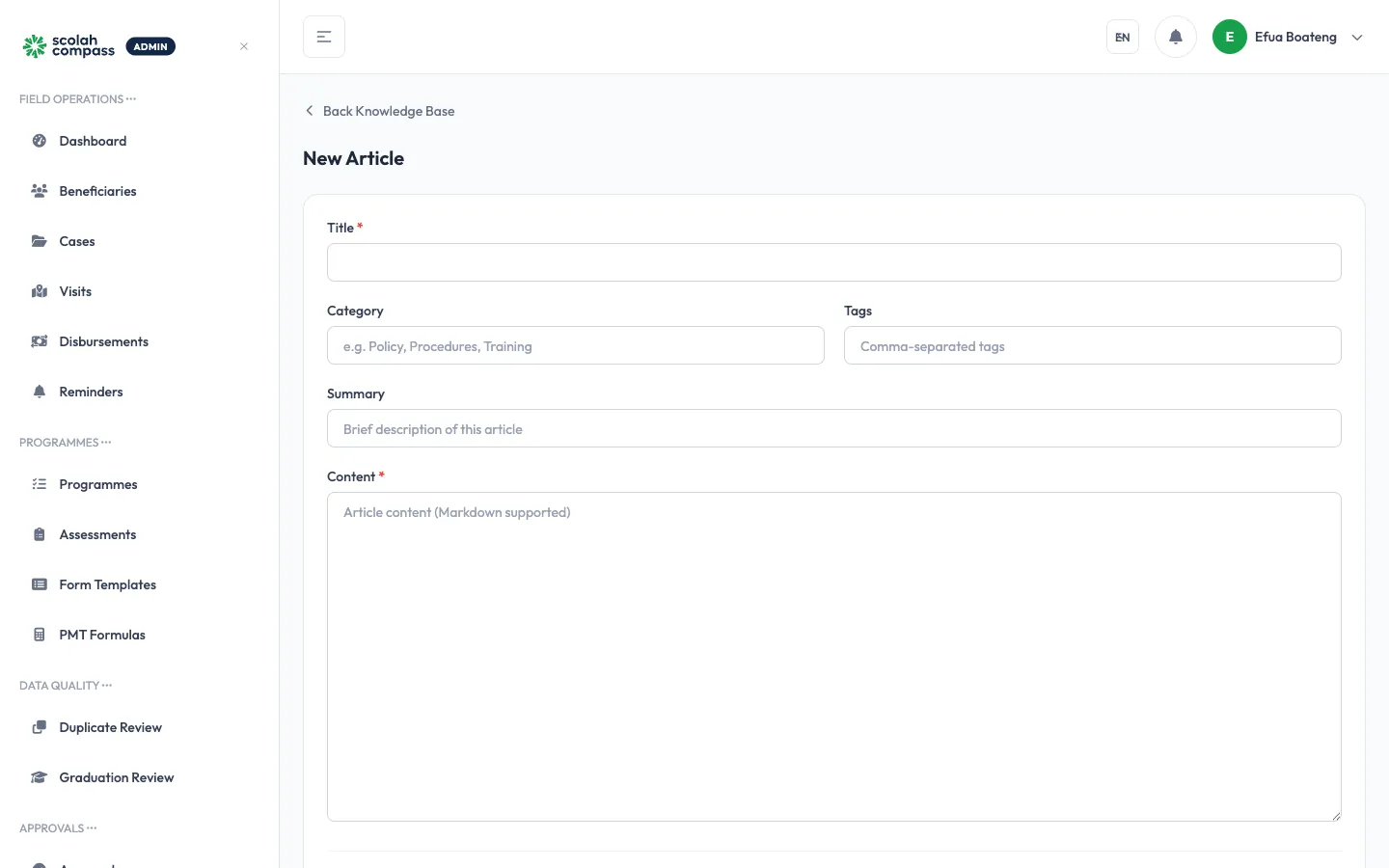The height and width of the screenshot is (868, 1389).
Task: Collapse the Approvals section header
Action: click(x=58, y=828)
